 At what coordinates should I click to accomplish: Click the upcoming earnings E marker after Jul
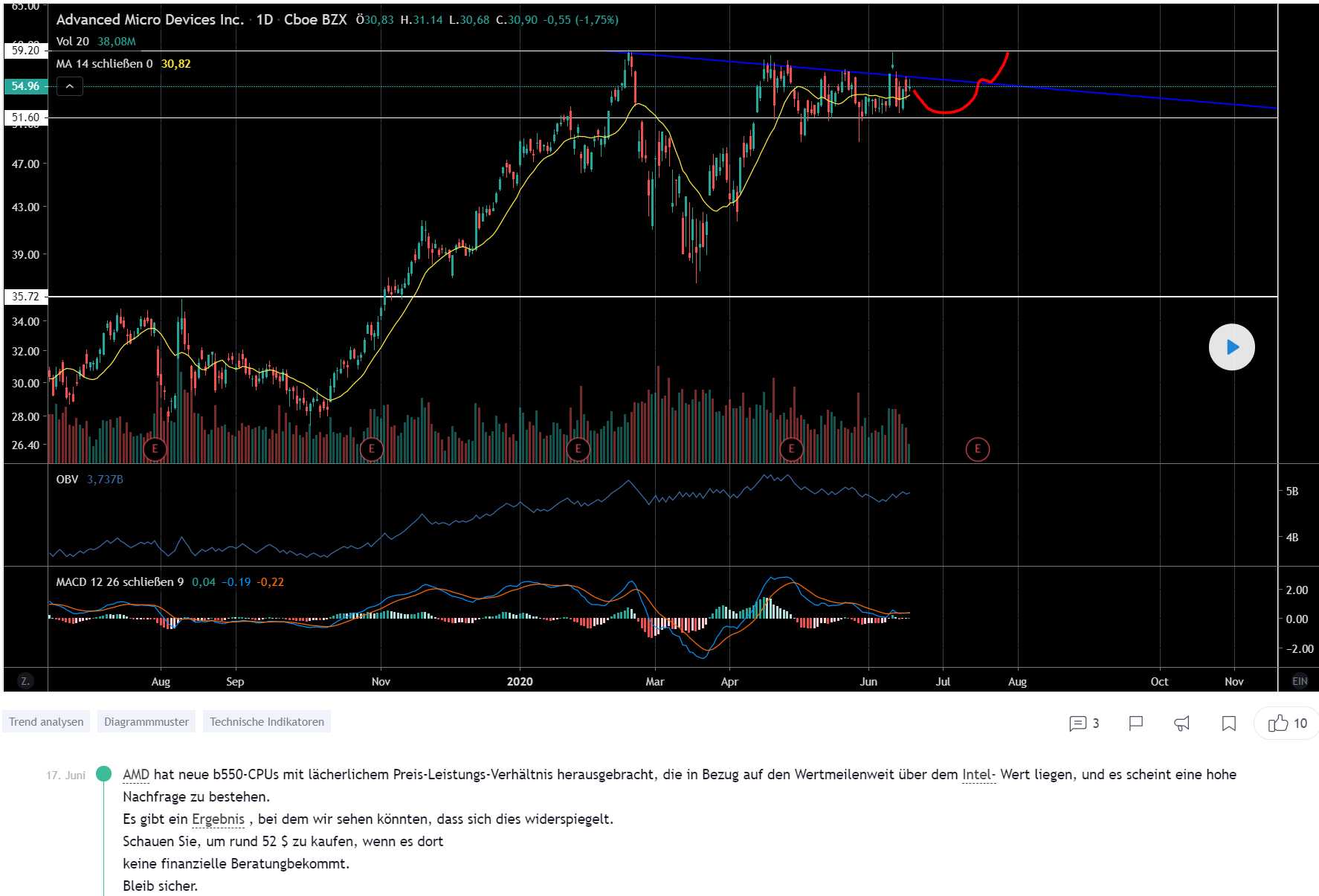tap(977, 449)
